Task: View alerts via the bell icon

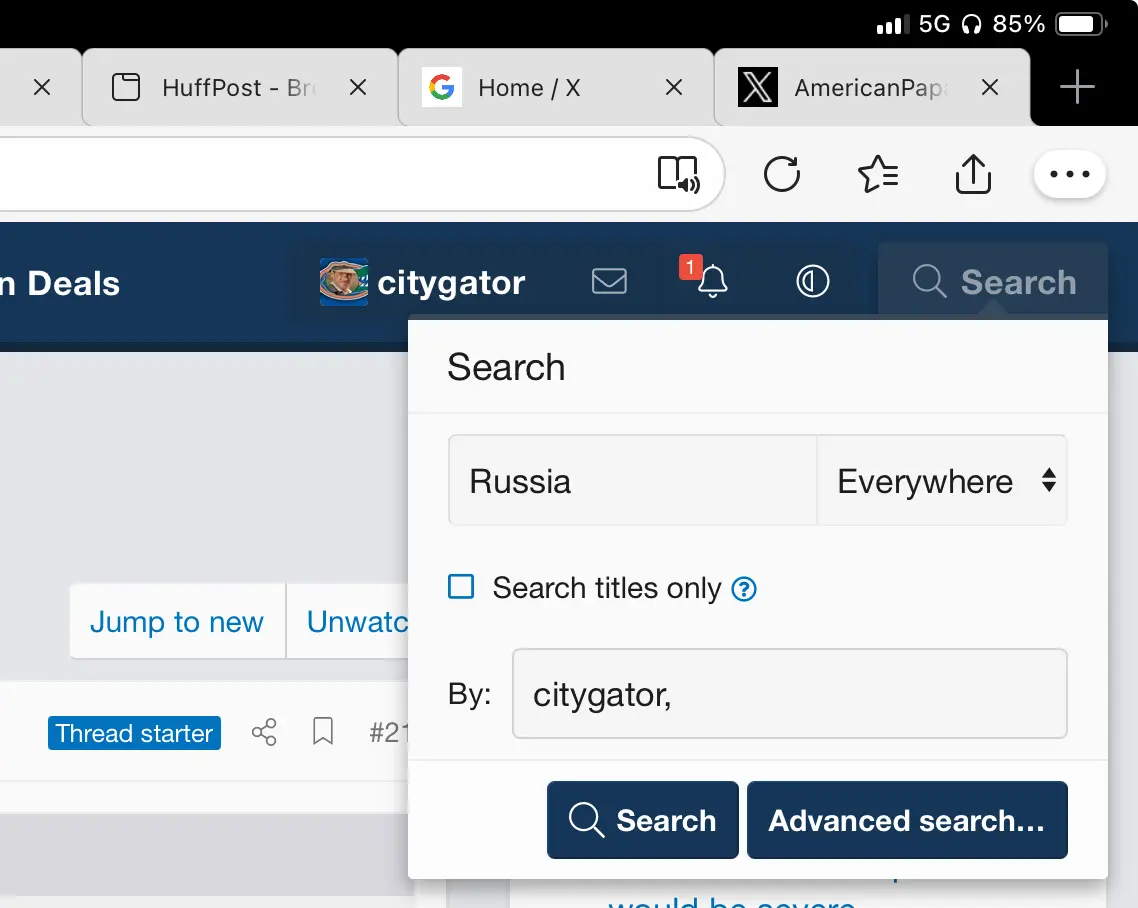Action: pyautogui.click(x=711, y=282)
